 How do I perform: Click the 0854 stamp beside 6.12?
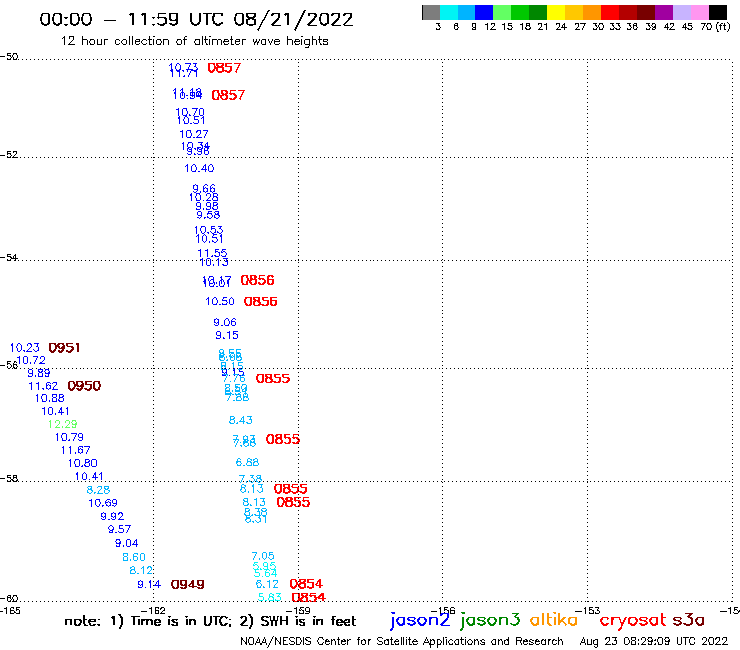tap(306, 584)
